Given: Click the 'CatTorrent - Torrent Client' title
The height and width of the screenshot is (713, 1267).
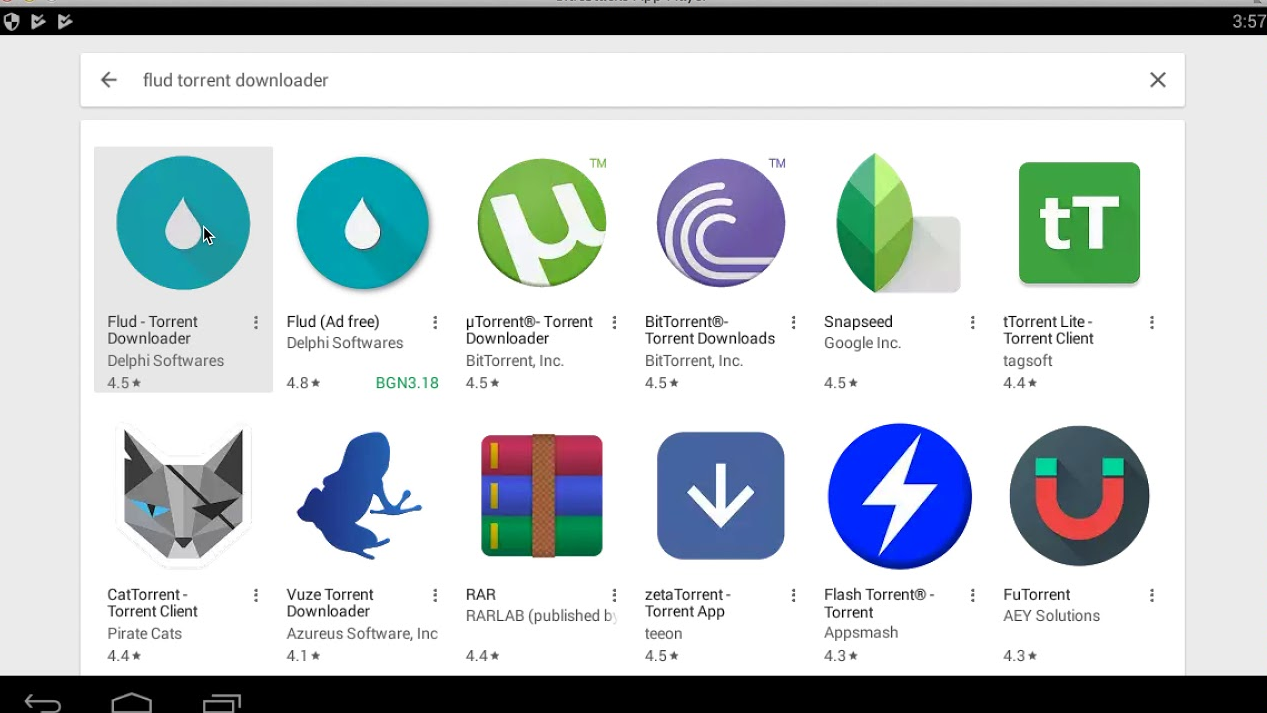Looking at the screenshot, I should [x=153, y=603].
